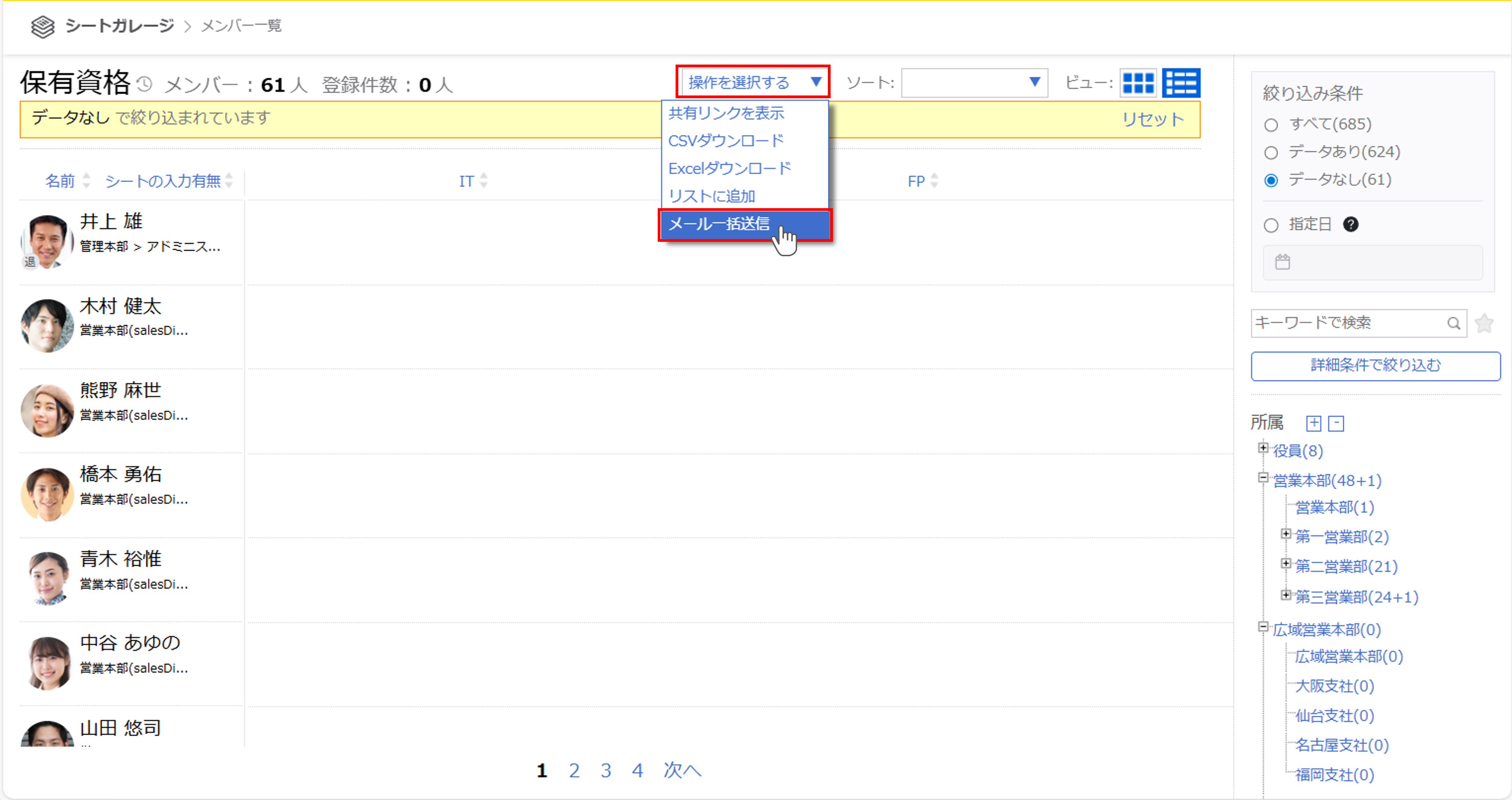
Task: Collapse all 所属 tree with minus icon
Action: coord(1335,423)
